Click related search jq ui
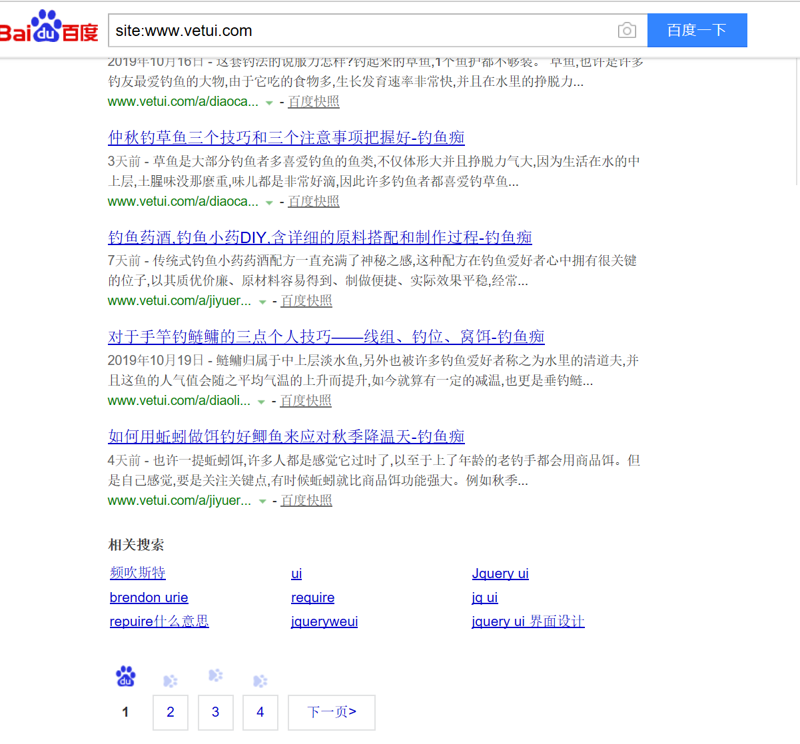800x744 pixels. click(x=485, y=598)
